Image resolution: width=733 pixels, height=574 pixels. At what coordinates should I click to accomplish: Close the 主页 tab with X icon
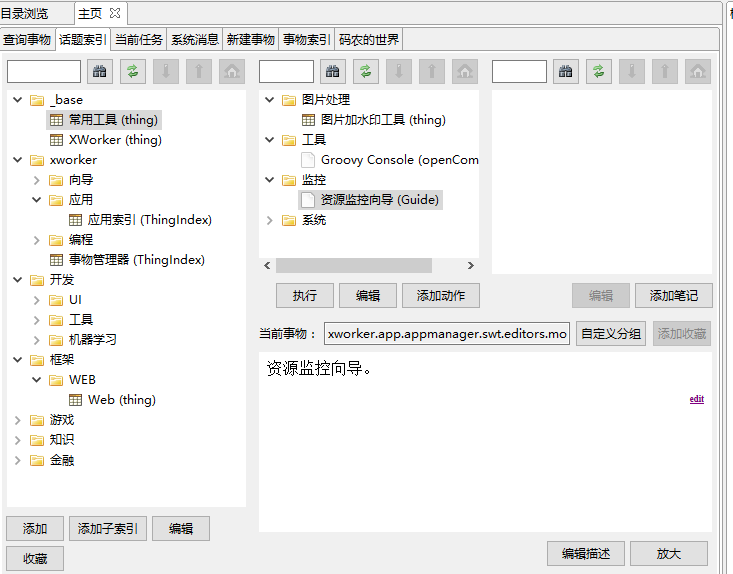115,13
